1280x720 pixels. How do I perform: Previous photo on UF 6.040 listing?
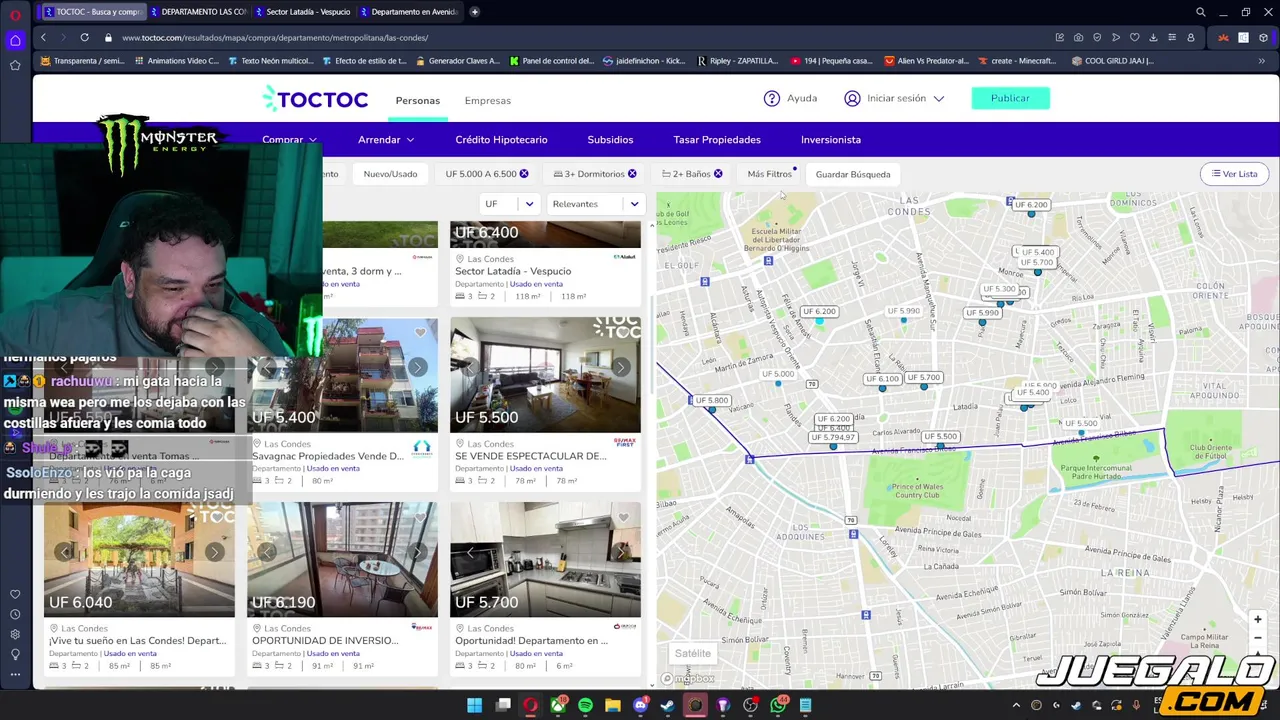[65, 552]
